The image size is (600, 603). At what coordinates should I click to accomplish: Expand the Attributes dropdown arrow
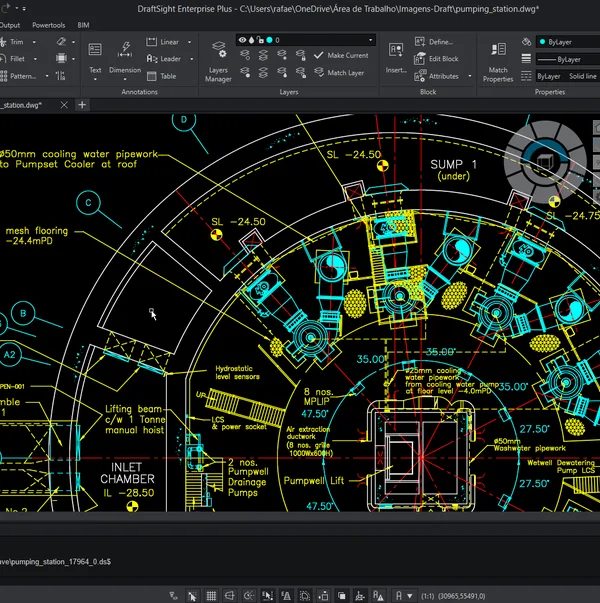click(470, 76)
